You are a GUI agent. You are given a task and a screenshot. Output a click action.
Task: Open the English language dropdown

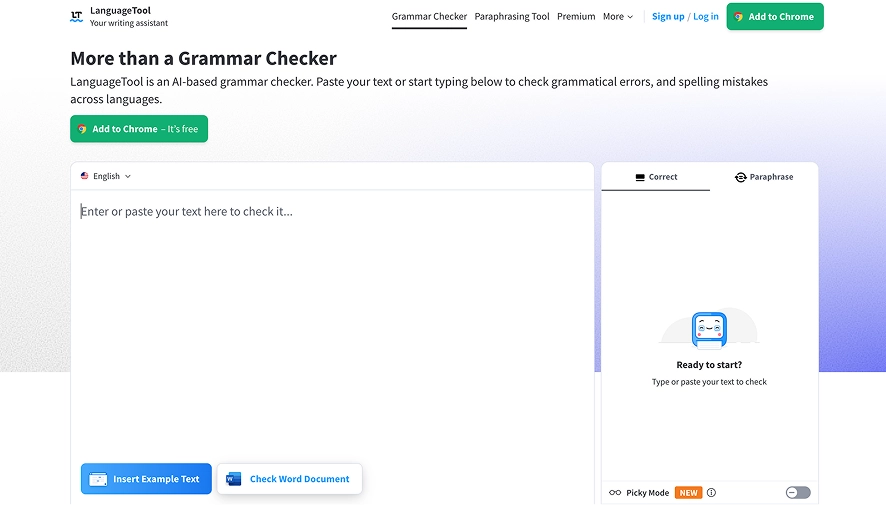tap(106, 176)
